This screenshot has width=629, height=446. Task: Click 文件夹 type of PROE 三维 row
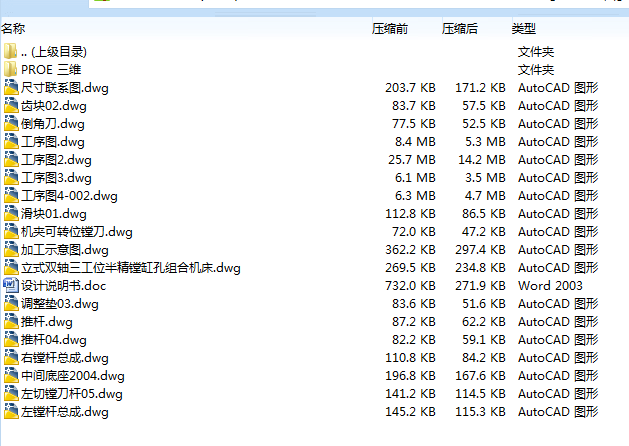(x=536, y=70)
